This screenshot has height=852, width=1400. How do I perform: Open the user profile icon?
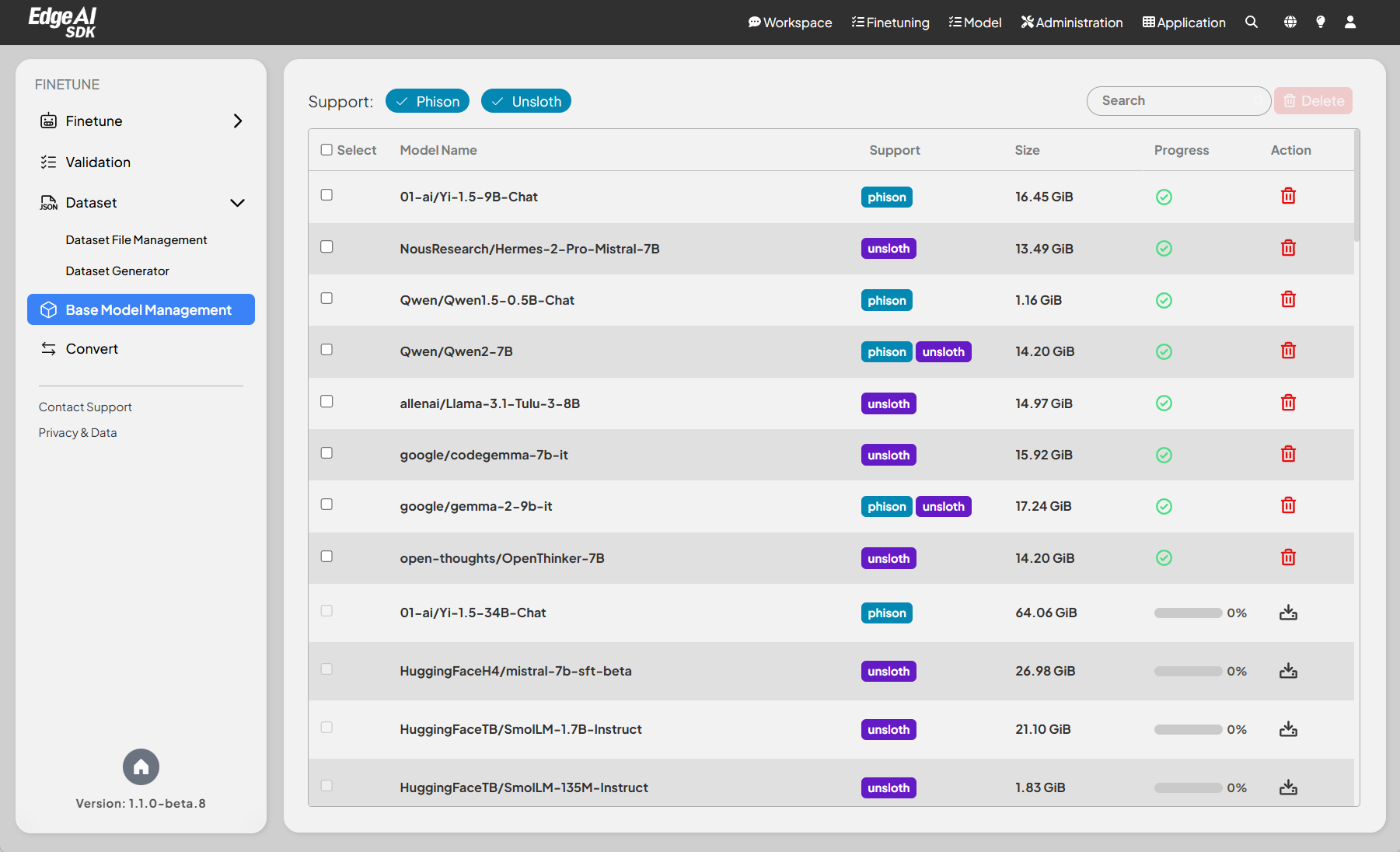click(x=1350, y=23)
